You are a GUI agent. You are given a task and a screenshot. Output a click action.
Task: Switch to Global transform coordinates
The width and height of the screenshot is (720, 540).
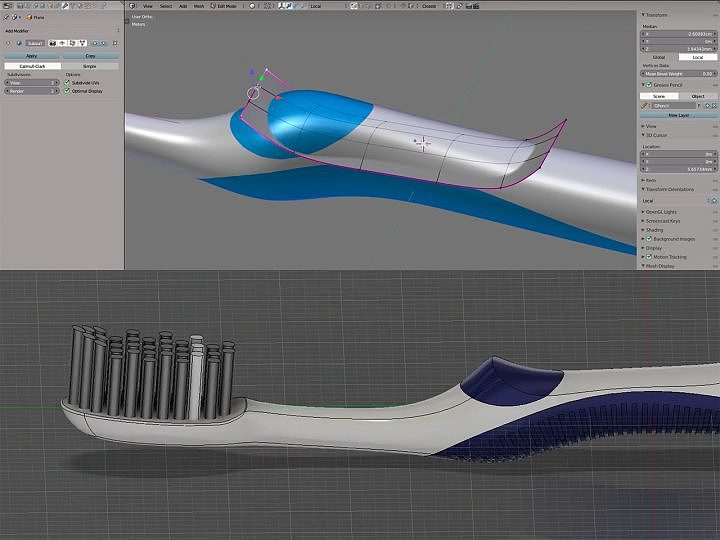[x=659, y=57]
